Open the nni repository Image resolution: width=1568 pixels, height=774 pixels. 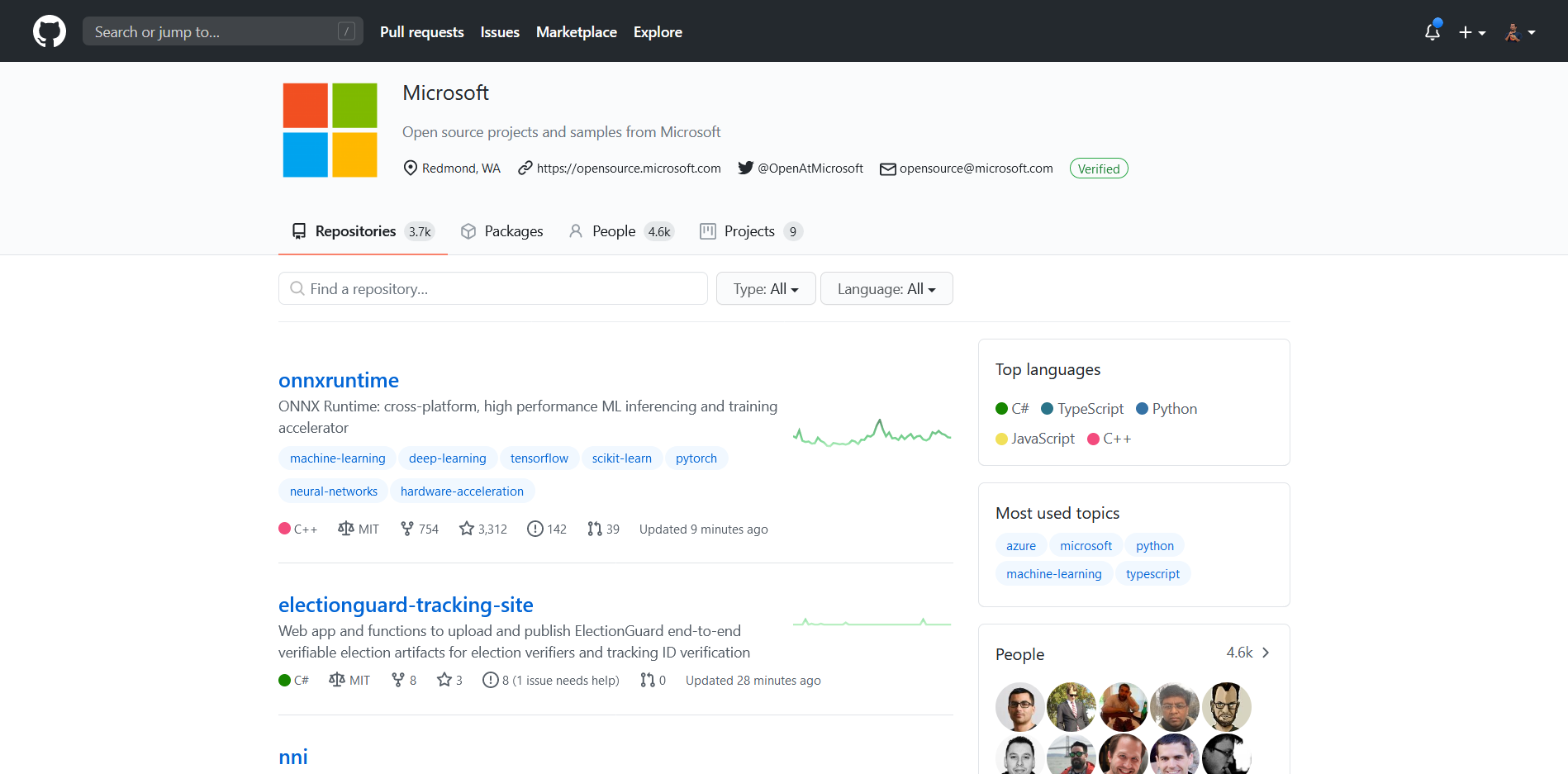point(292,757)
